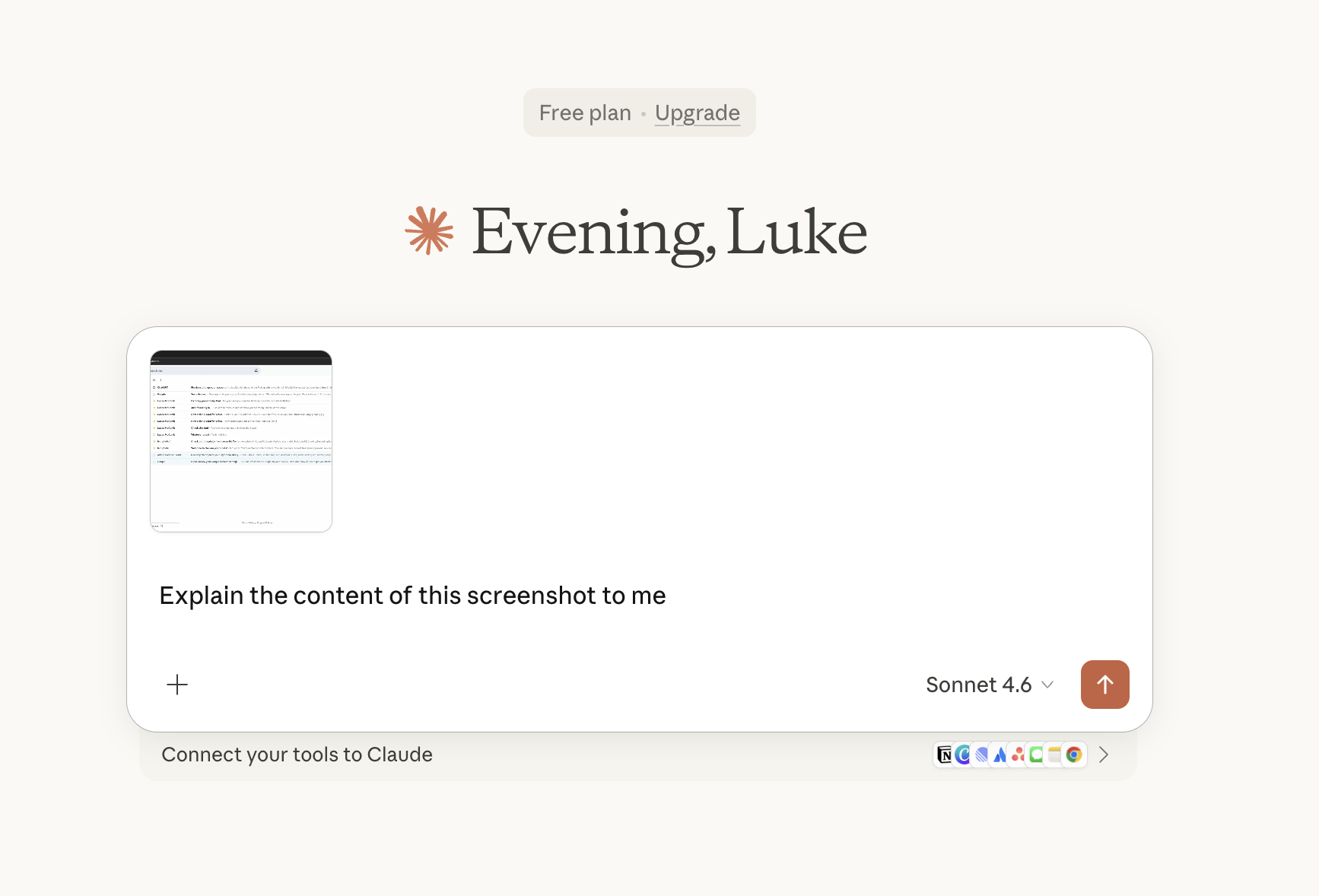Attach a file using the plus icon
1319x896 pixels.
point(176,685)
